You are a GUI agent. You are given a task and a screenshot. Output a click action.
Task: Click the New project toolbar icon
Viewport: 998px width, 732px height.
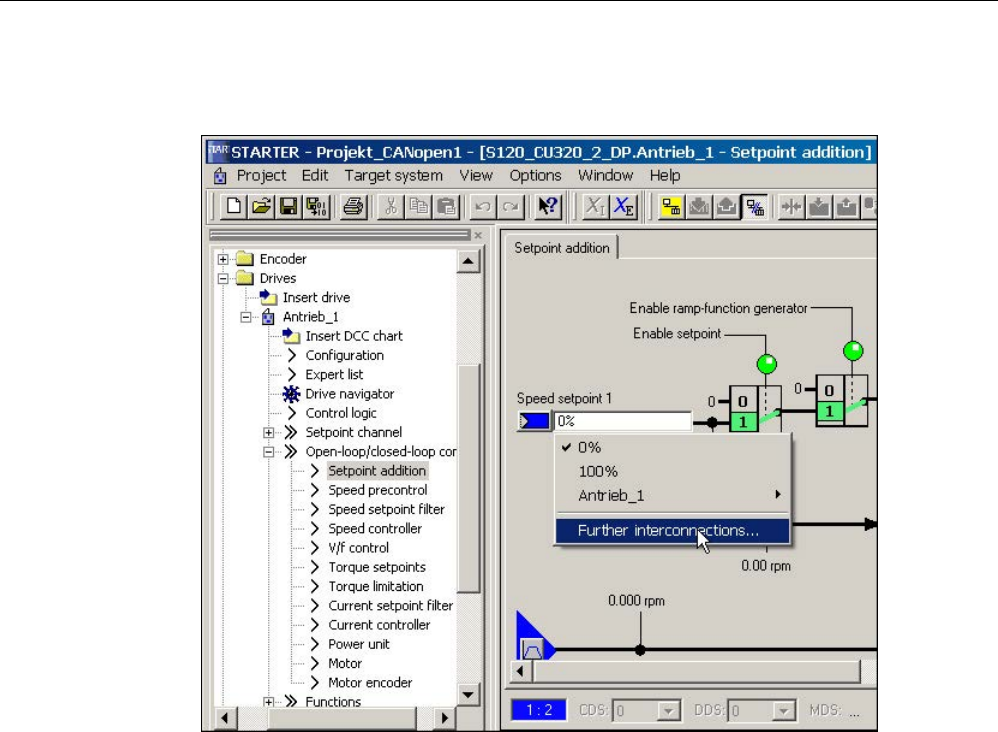point(234,206)
